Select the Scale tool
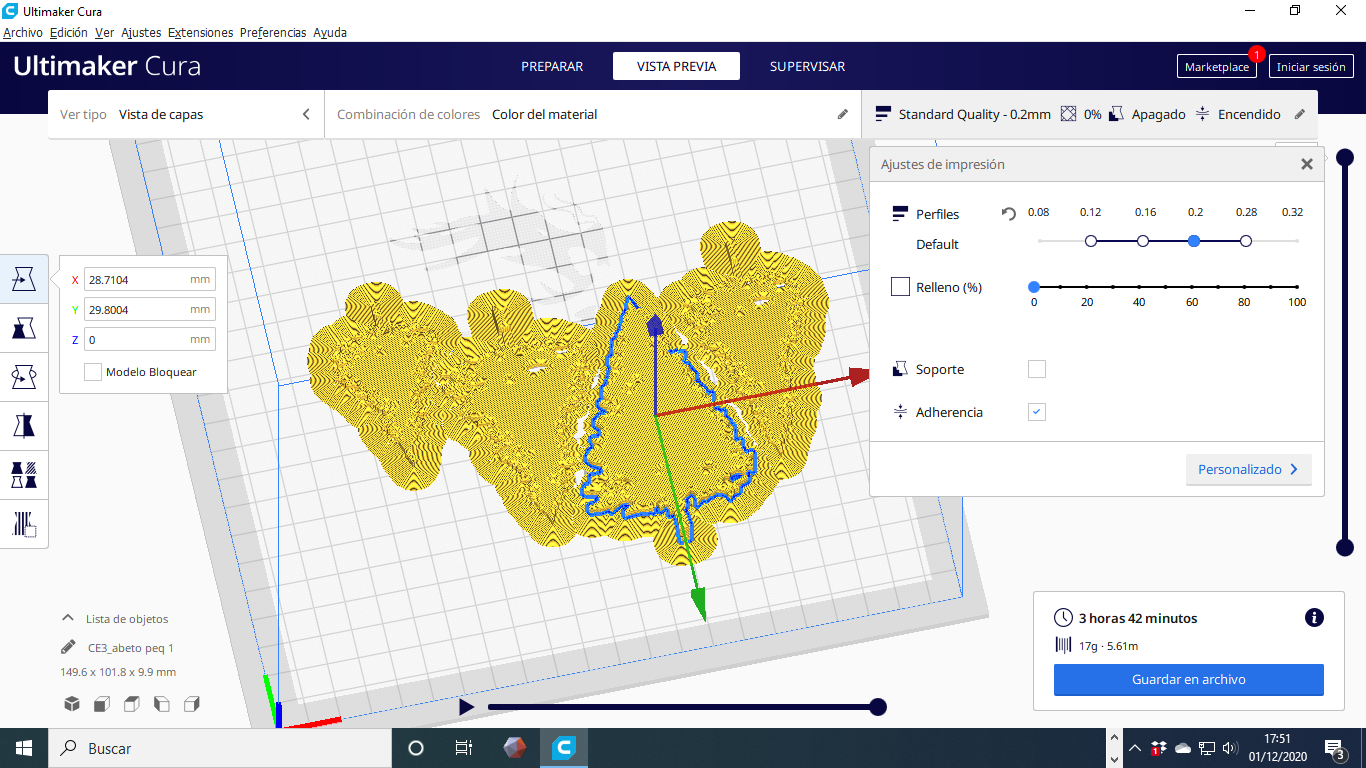The width and height of the screenshot is (1366, 768). pos(24,328)
